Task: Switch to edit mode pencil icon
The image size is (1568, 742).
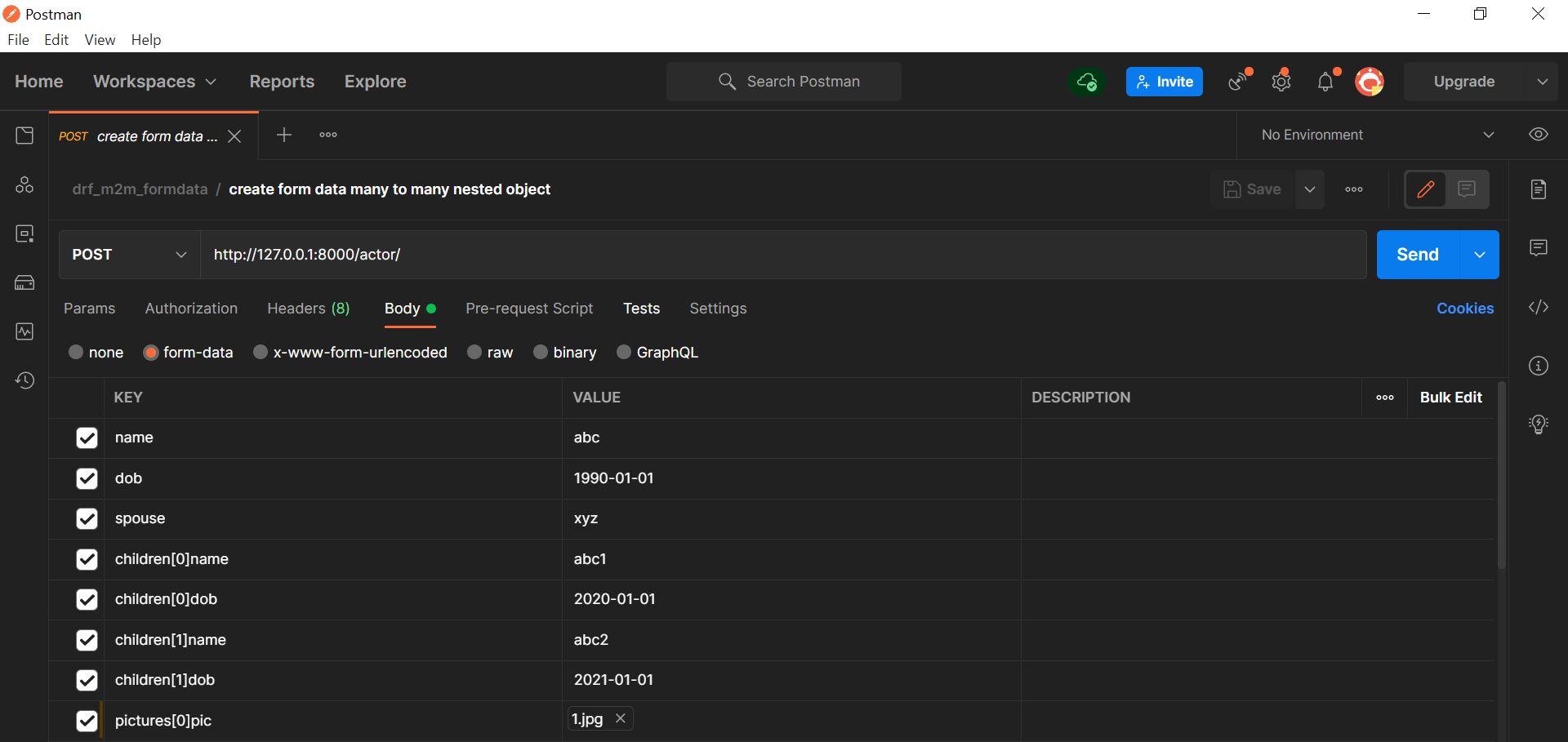Action: pyautogui.click(x=1426, y=189)
